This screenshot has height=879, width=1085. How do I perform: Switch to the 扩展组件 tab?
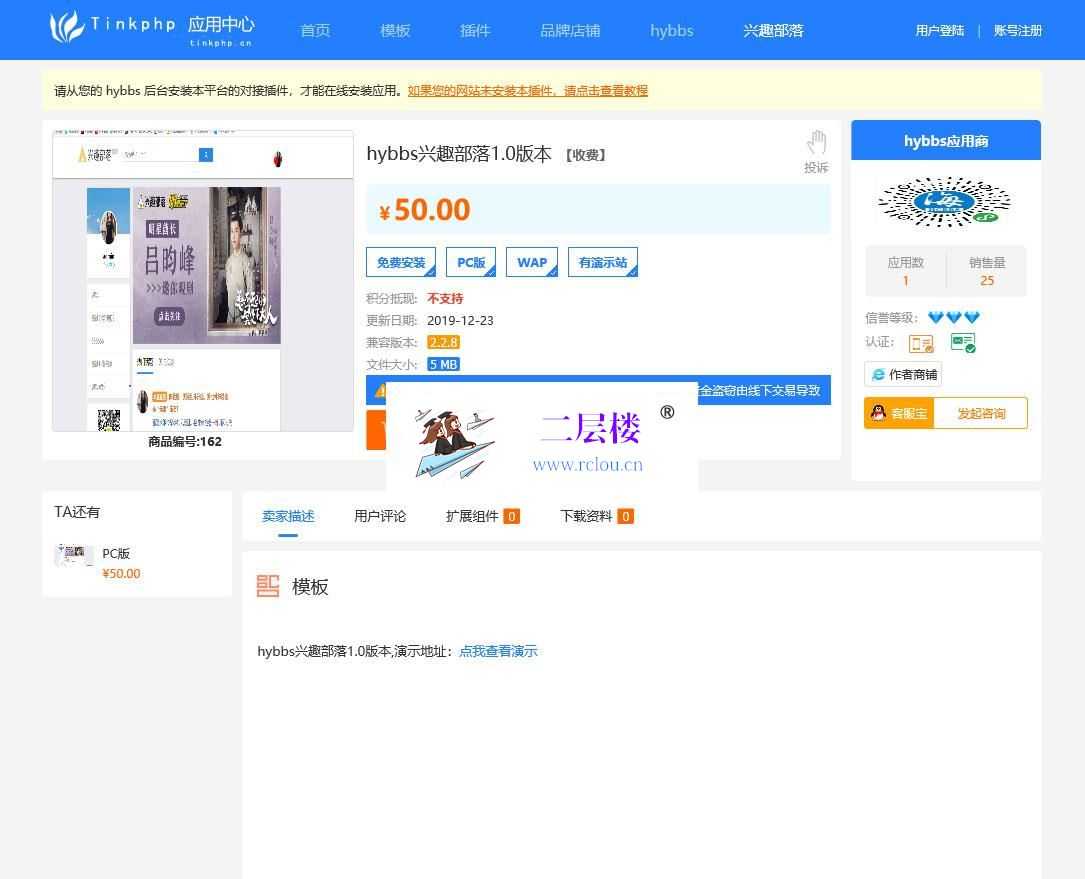482,516
